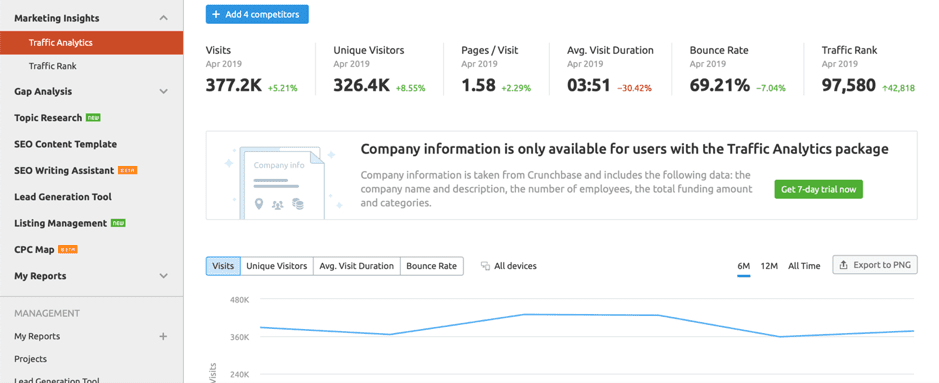Select the 12M time range
The height and width of the screenshot is (383, 939).
point(769,266)
